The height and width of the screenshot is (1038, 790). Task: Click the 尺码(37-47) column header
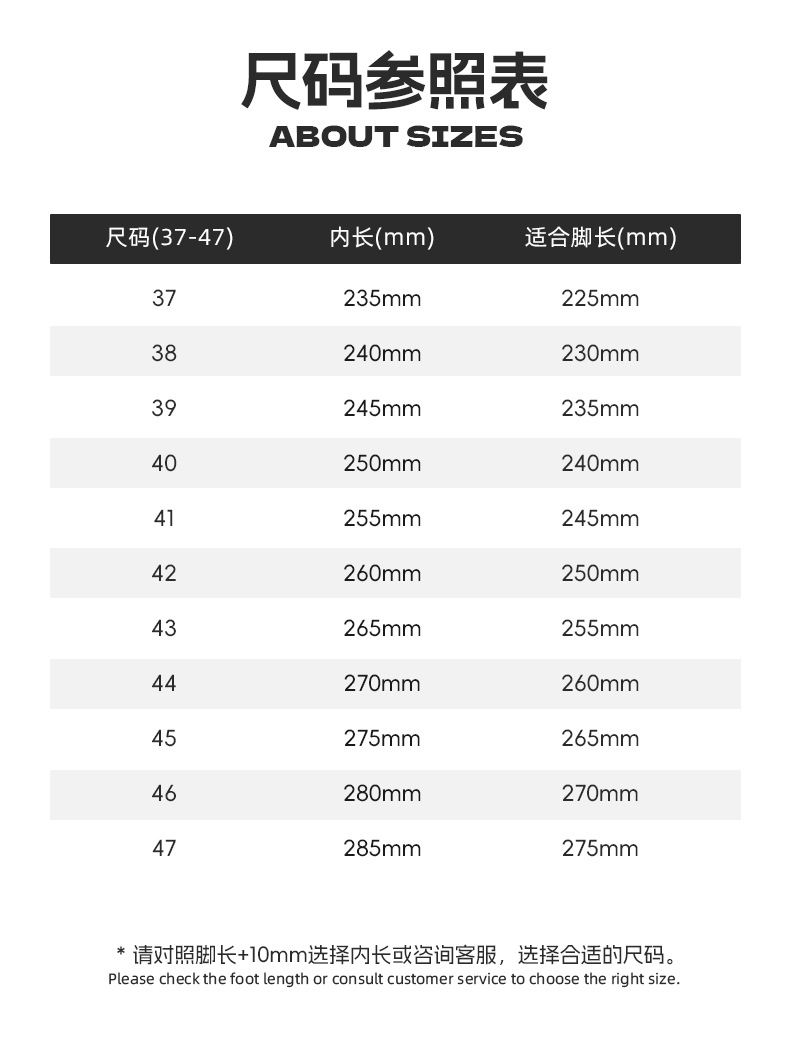pyautogui.click(x=170, y=237)
